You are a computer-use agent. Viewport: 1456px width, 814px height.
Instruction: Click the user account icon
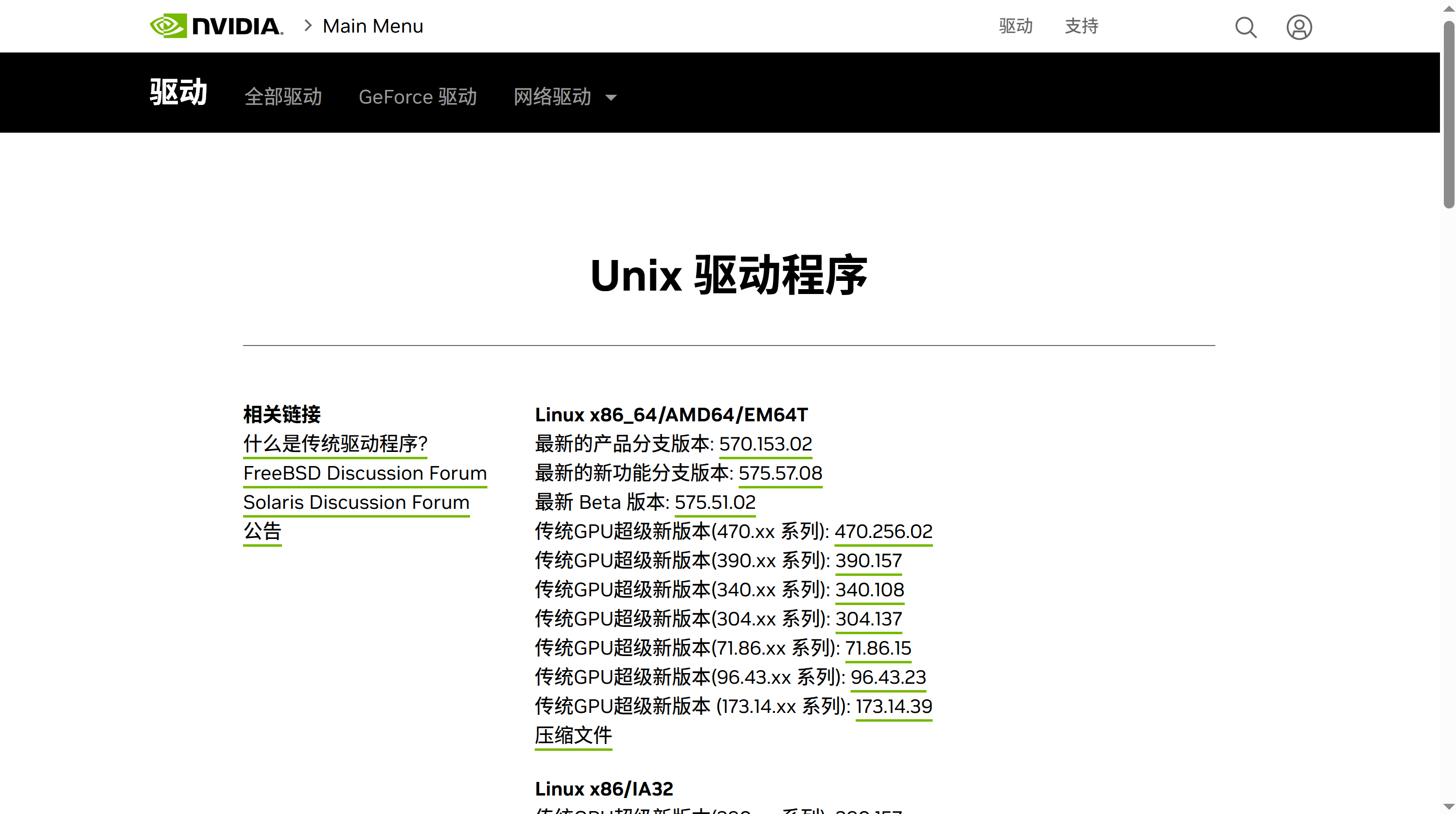click(x=1299, y=27)
